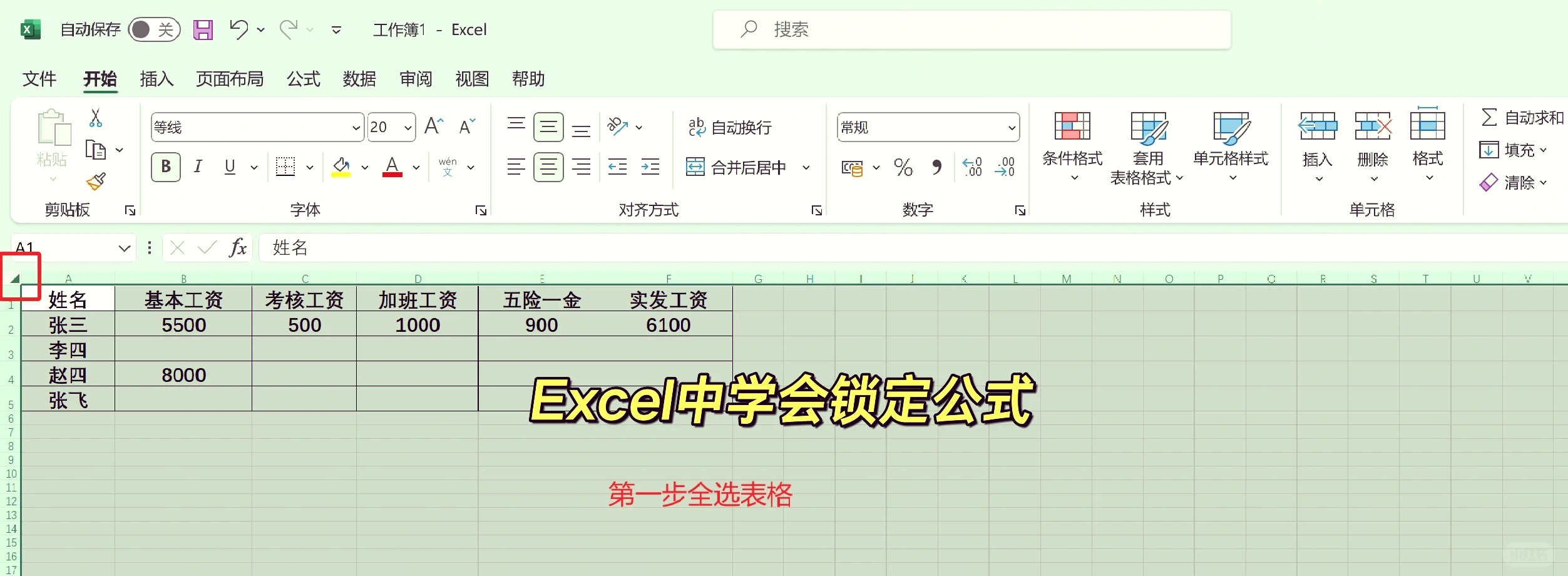
Task: Increase font size with larger A icon
Action: click(x=434, y=126)
